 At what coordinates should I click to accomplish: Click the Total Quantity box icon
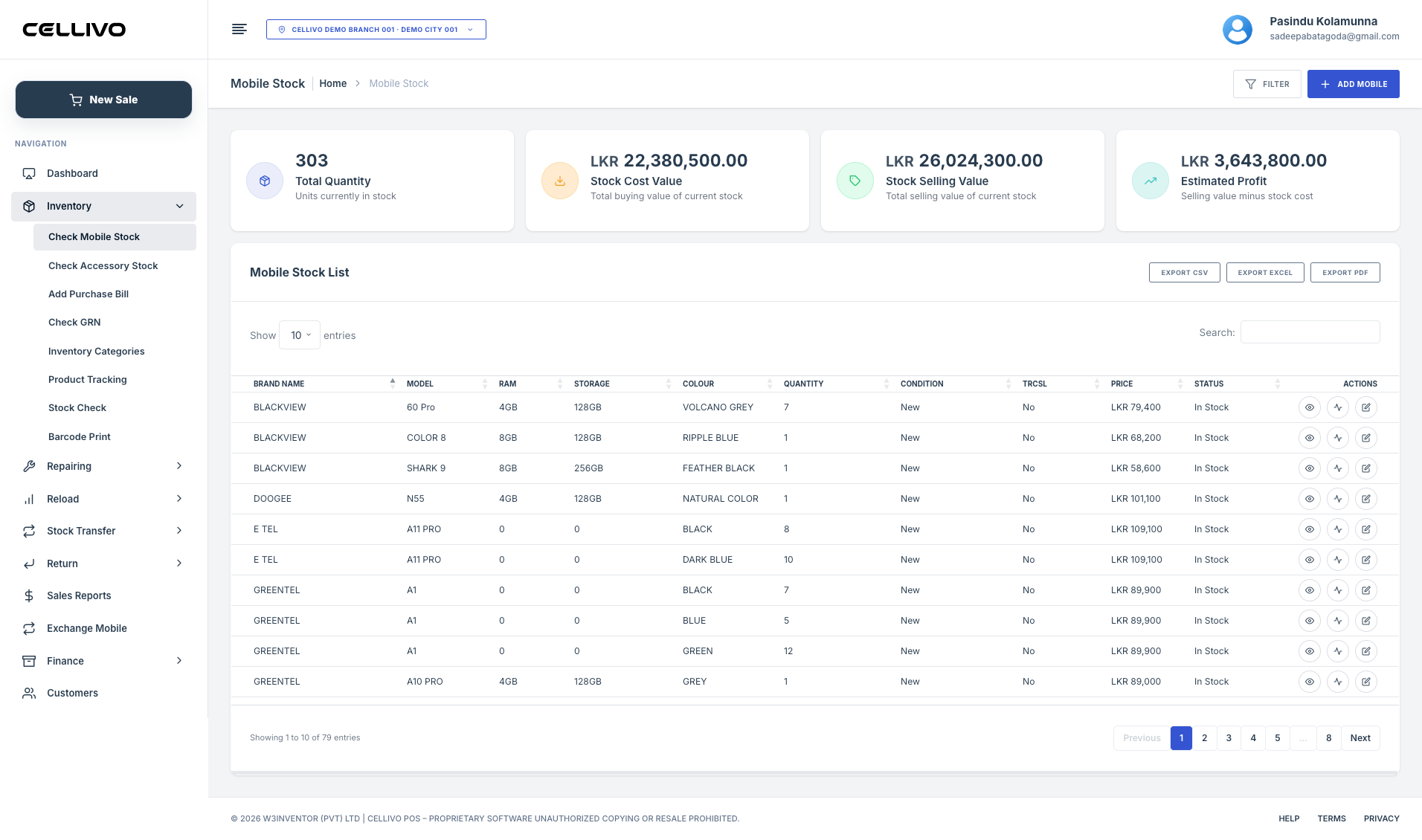(x=265, y=181)
